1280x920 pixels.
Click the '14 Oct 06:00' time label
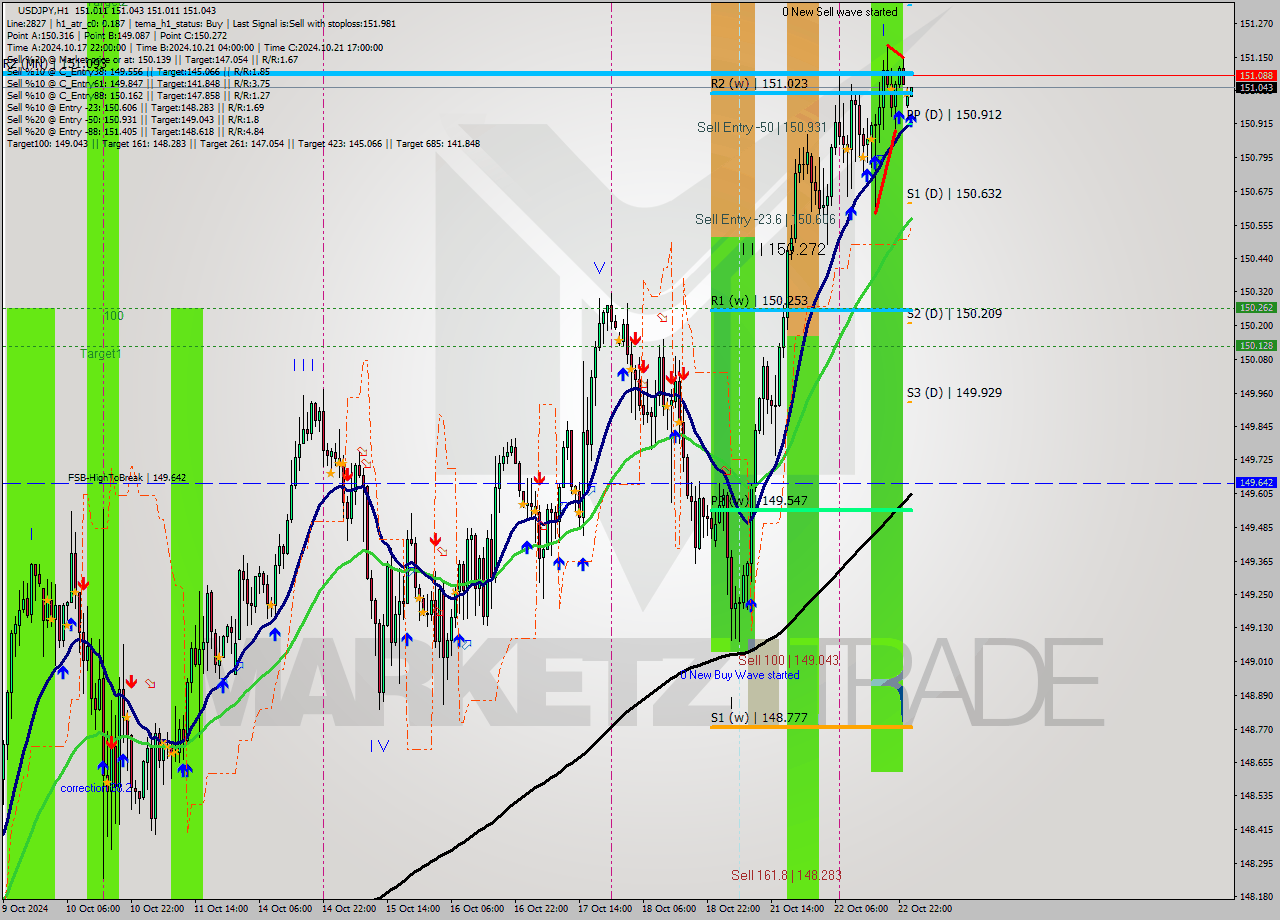click(284, 909)
